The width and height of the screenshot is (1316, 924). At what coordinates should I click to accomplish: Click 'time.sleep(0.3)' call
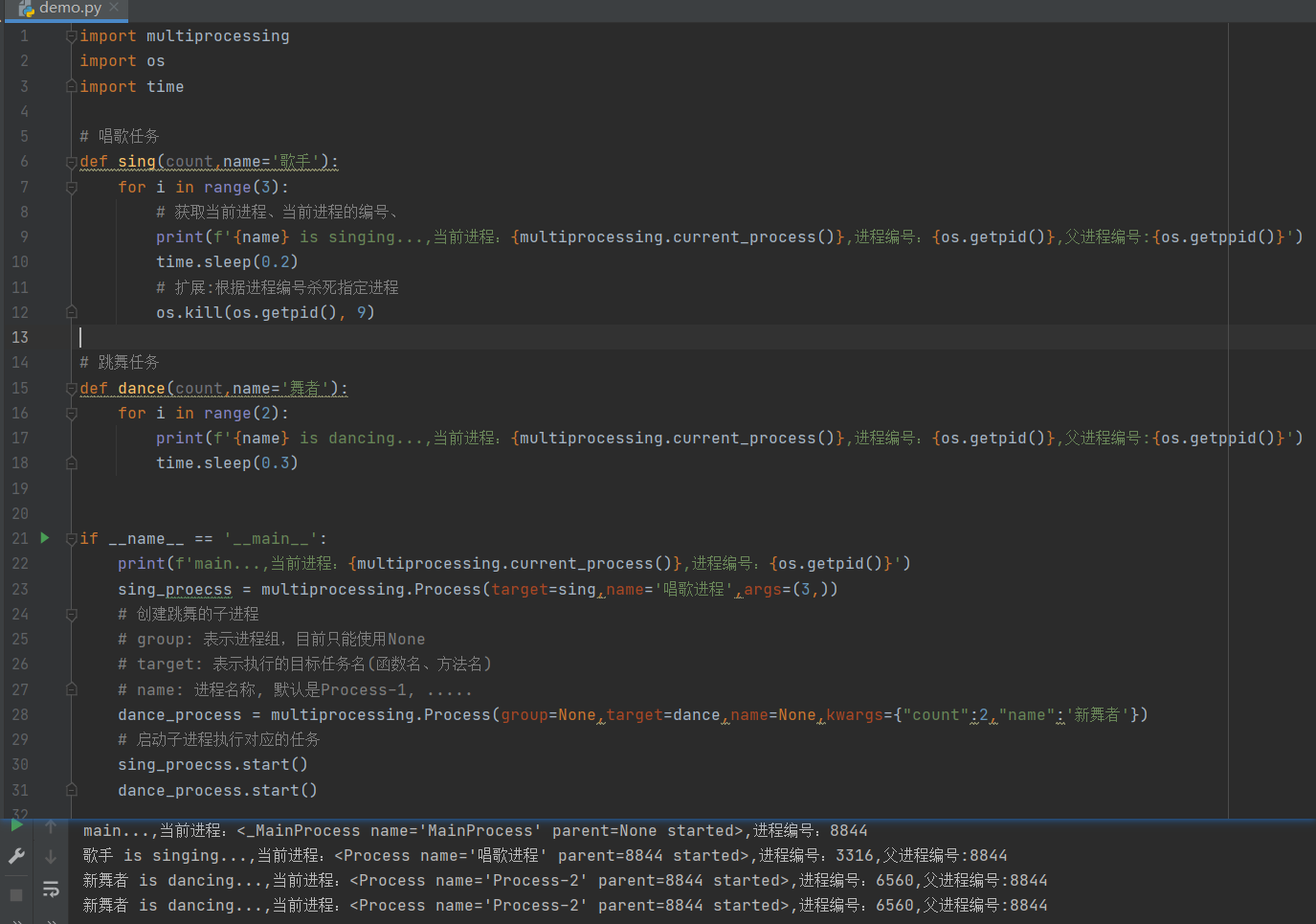point(227,462)
